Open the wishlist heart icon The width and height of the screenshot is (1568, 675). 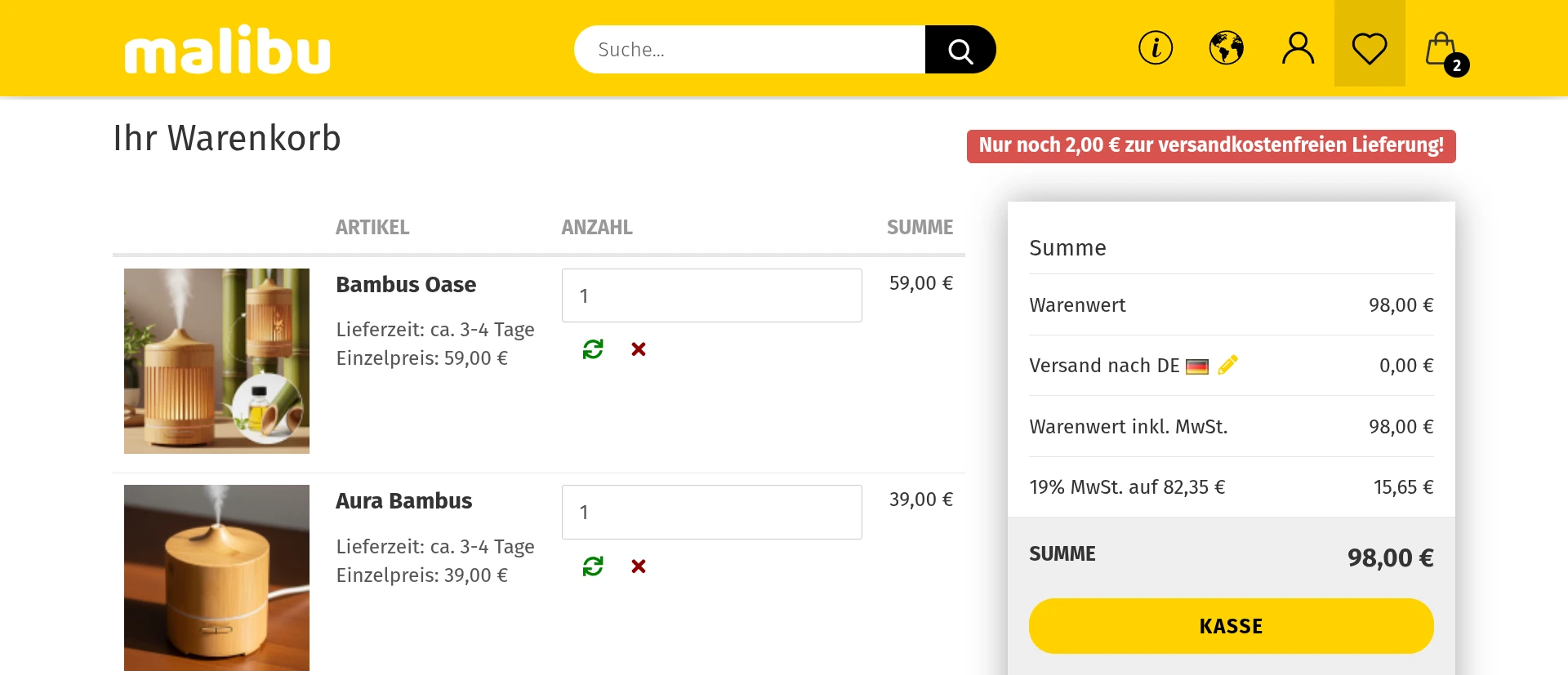(1370, 48)
